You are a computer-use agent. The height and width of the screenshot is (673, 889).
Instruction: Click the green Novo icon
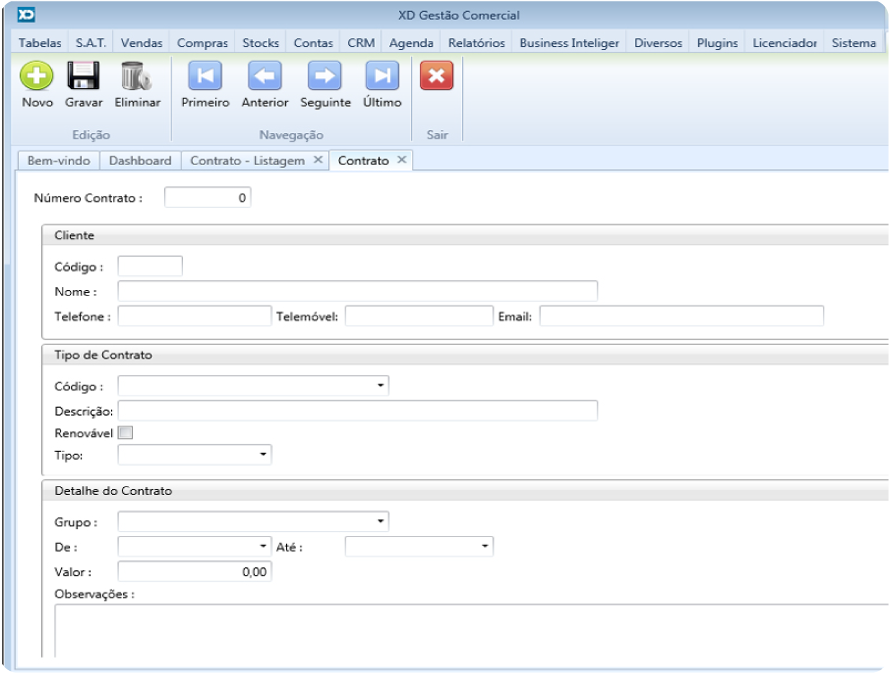[x=37, y=77]
